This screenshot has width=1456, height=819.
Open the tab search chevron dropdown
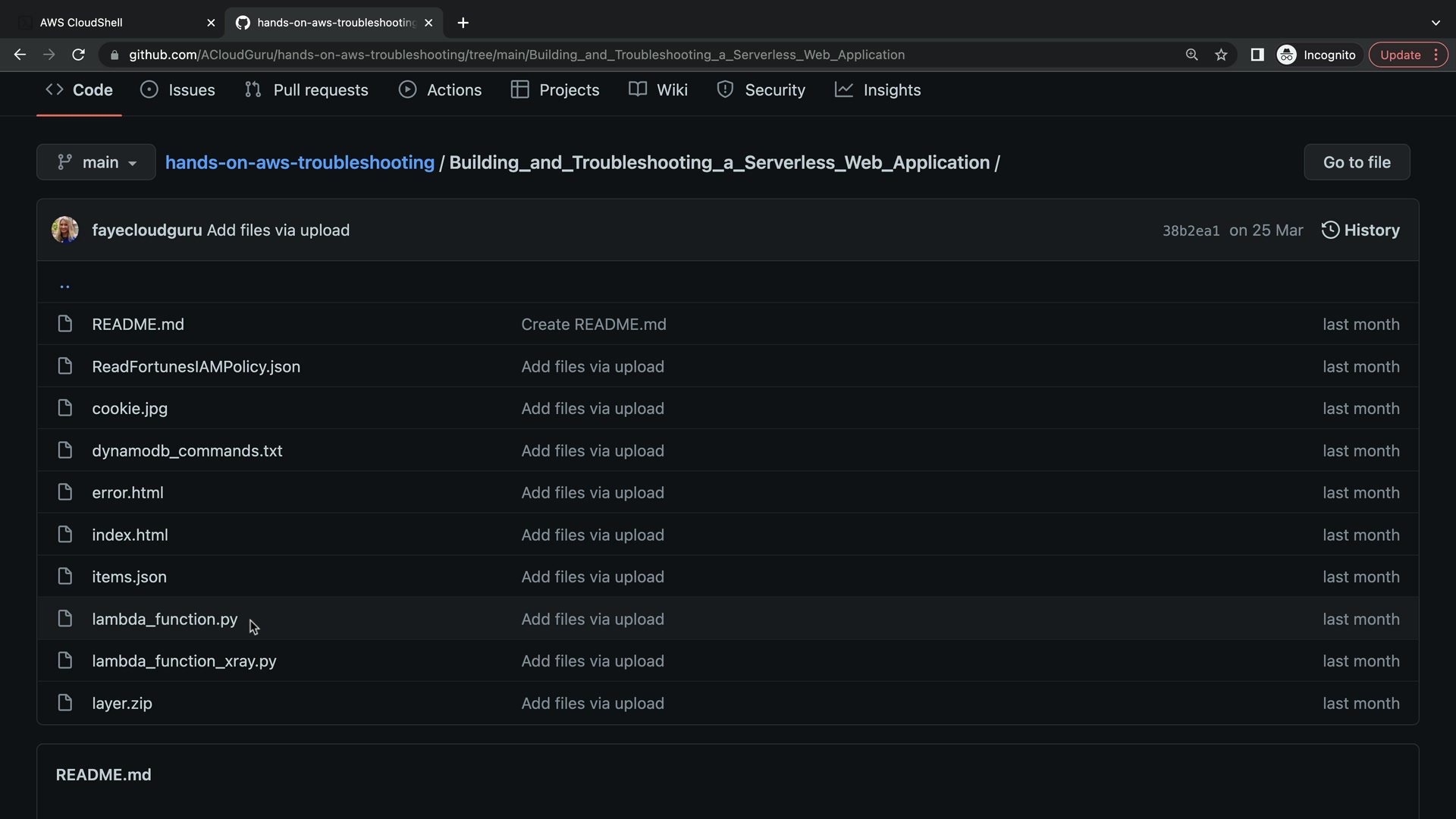1436,23
